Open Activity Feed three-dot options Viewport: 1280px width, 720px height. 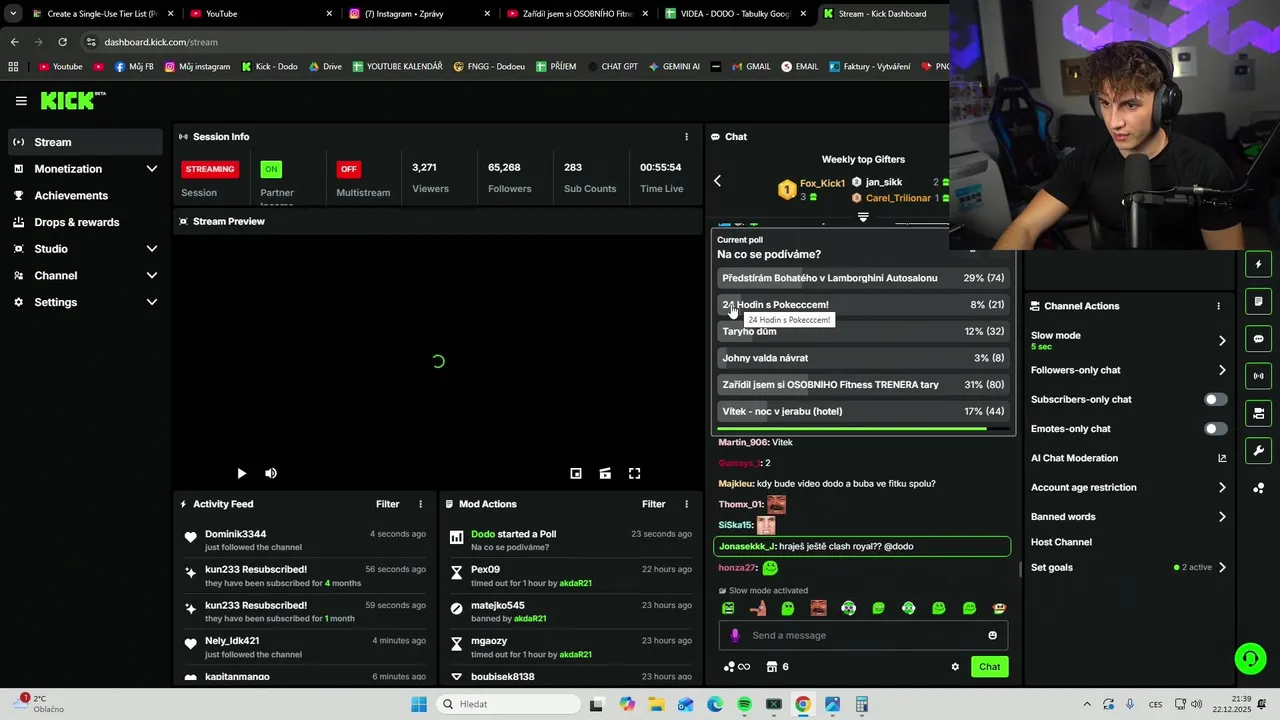(x=420, y=504)
